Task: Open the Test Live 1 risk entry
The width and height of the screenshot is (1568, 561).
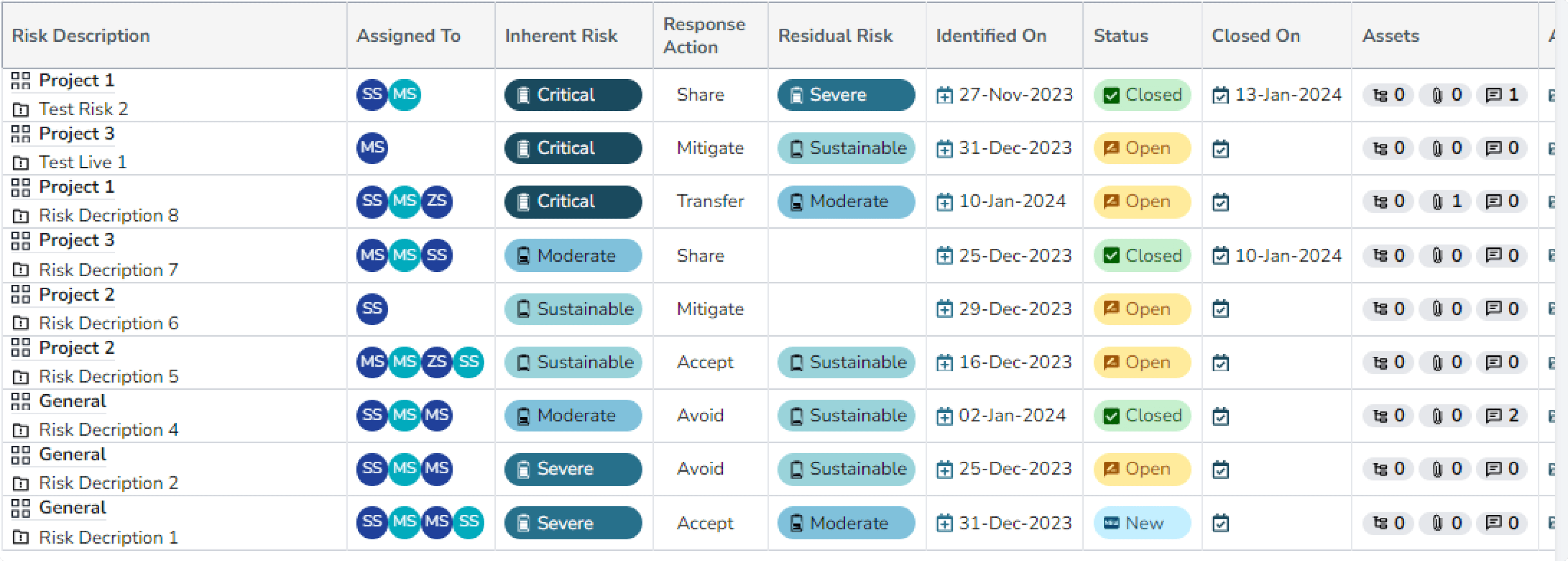Action: pos(83,163)
